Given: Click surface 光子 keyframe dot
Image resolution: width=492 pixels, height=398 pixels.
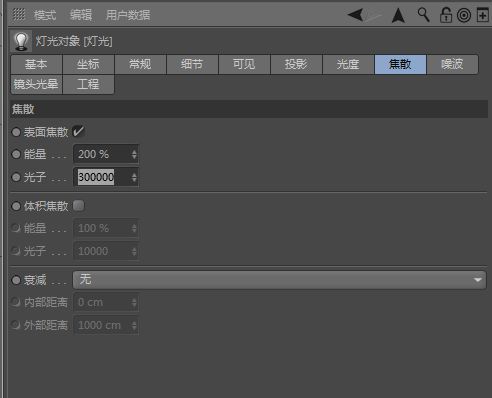Looking at the screenshot, I should [16, 177].
